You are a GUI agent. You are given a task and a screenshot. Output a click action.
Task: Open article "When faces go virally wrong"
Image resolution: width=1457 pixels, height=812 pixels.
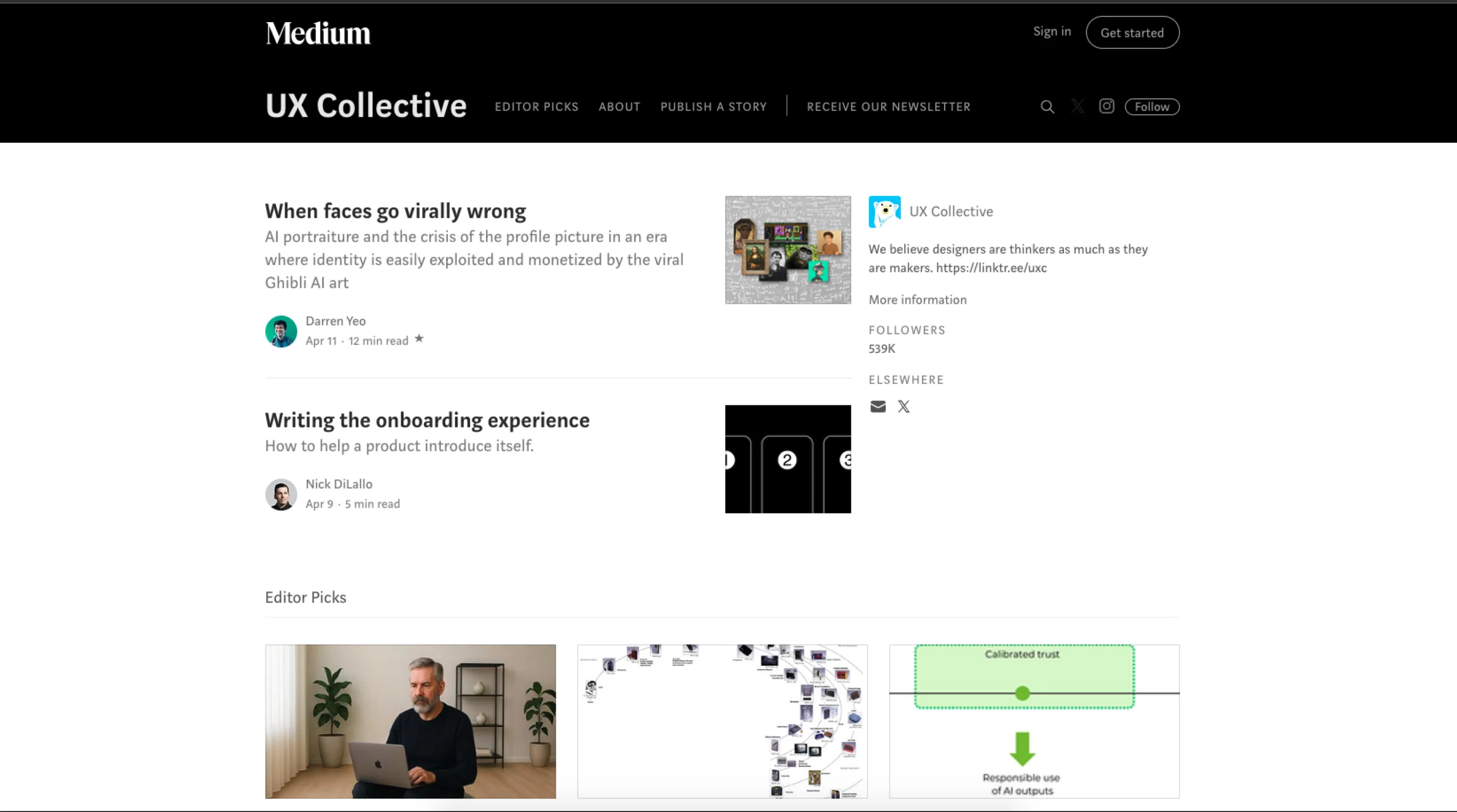tap(396, 211)
